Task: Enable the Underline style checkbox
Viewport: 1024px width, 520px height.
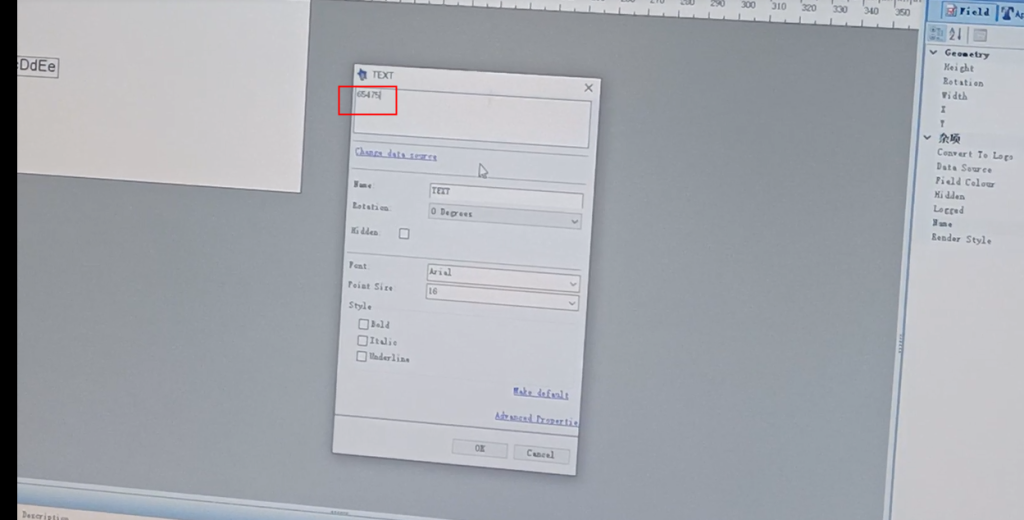Action: [x=361, y=357]
